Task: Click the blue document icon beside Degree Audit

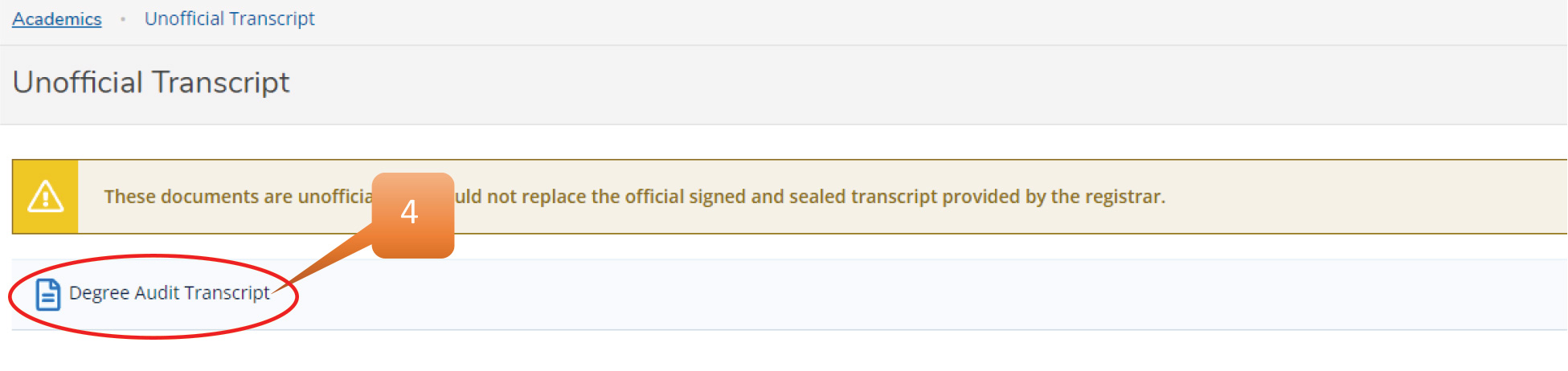Action: pos(48,295)
